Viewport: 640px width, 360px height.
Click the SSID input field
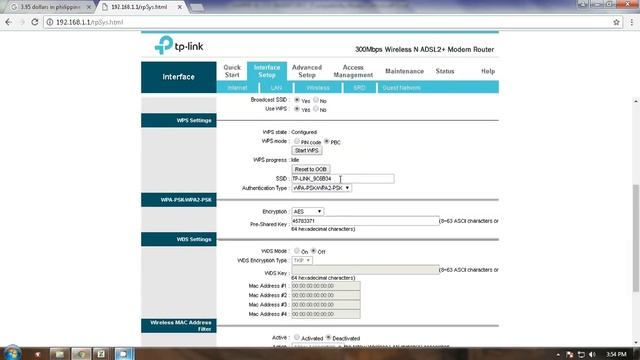coord(343,179)
